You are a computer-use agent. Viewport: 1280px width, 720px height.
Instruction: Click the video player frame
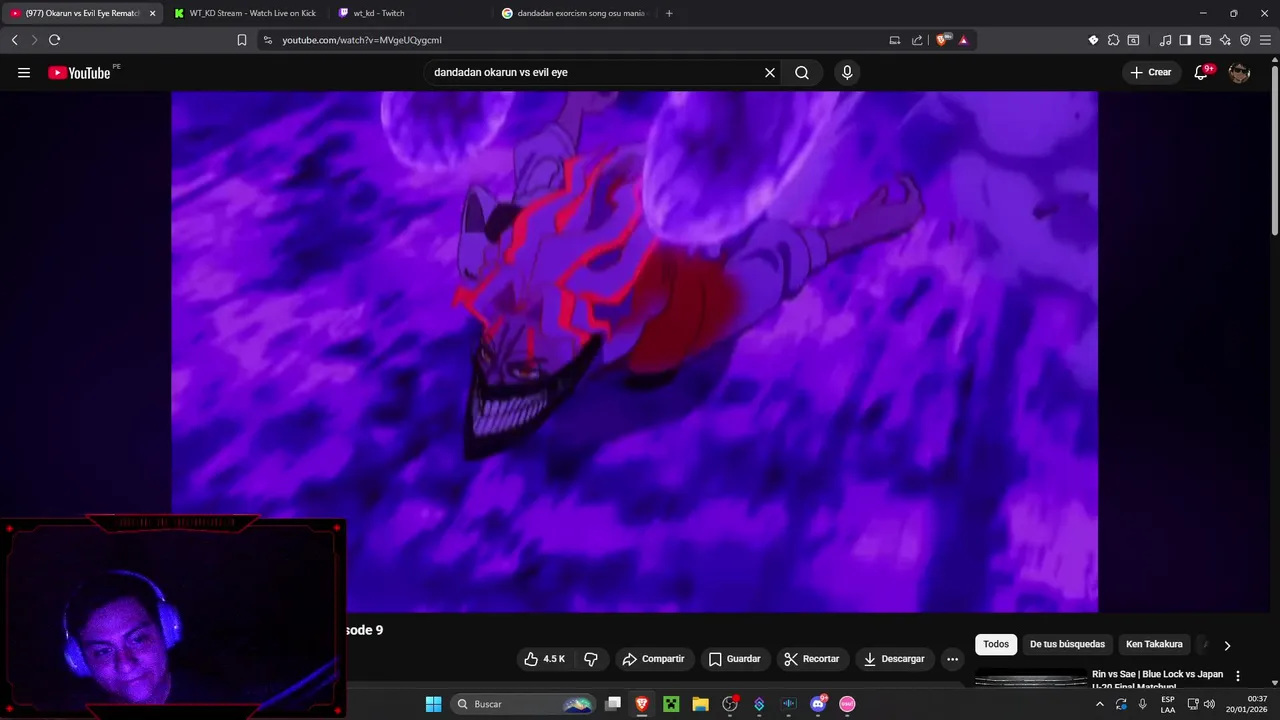click(634, 352)
